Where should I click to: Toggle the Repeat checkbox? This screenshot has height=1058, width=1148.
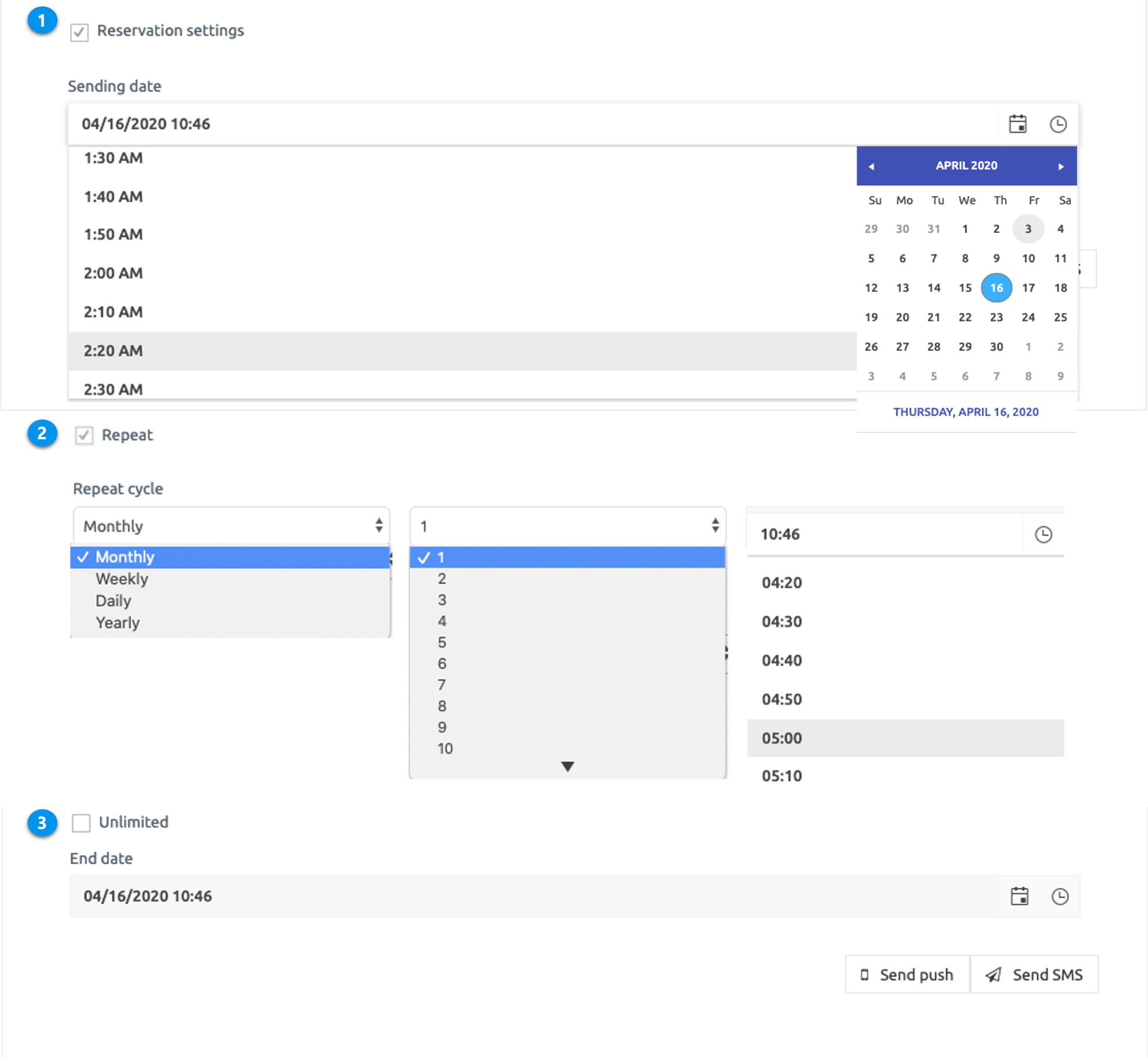click(84, 435)
